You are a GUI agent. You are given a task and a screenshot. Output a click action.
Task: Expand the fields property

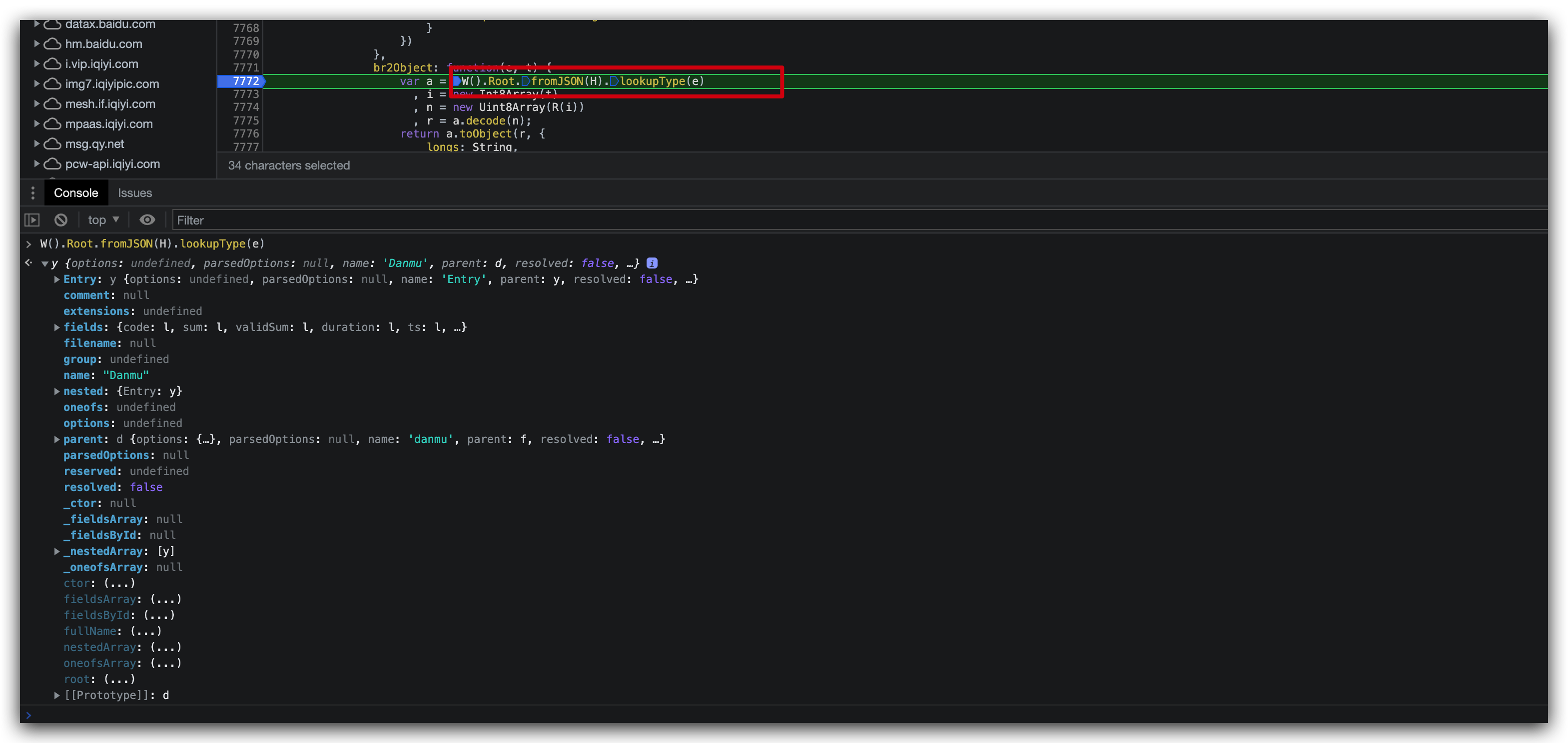point(56,327)
